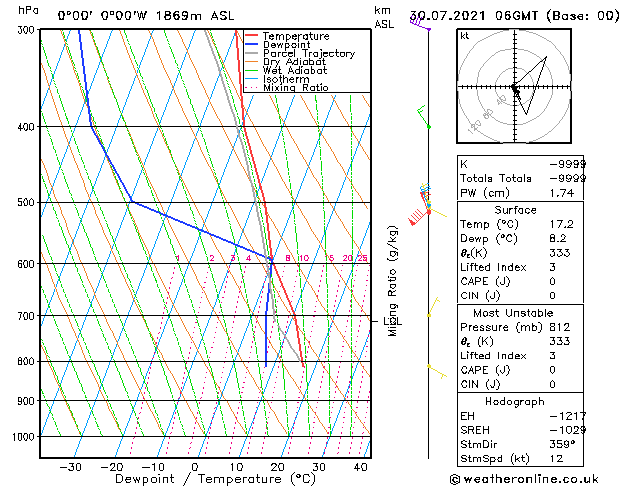The image size is (629, 486).
Task: Click the green wind barb near 400 hPa
Action: (424, 116)
